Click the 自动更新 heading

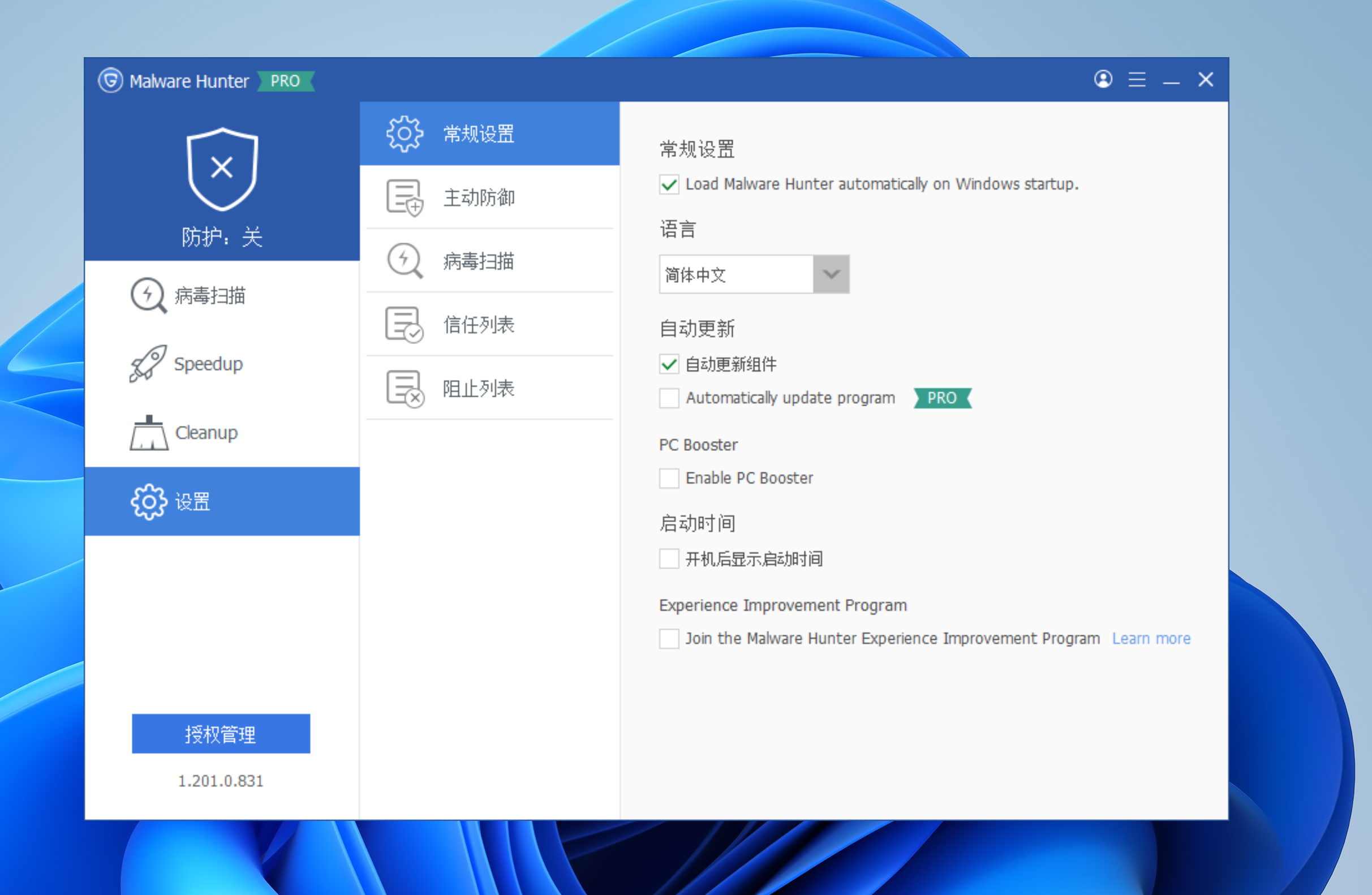point(697,329)
